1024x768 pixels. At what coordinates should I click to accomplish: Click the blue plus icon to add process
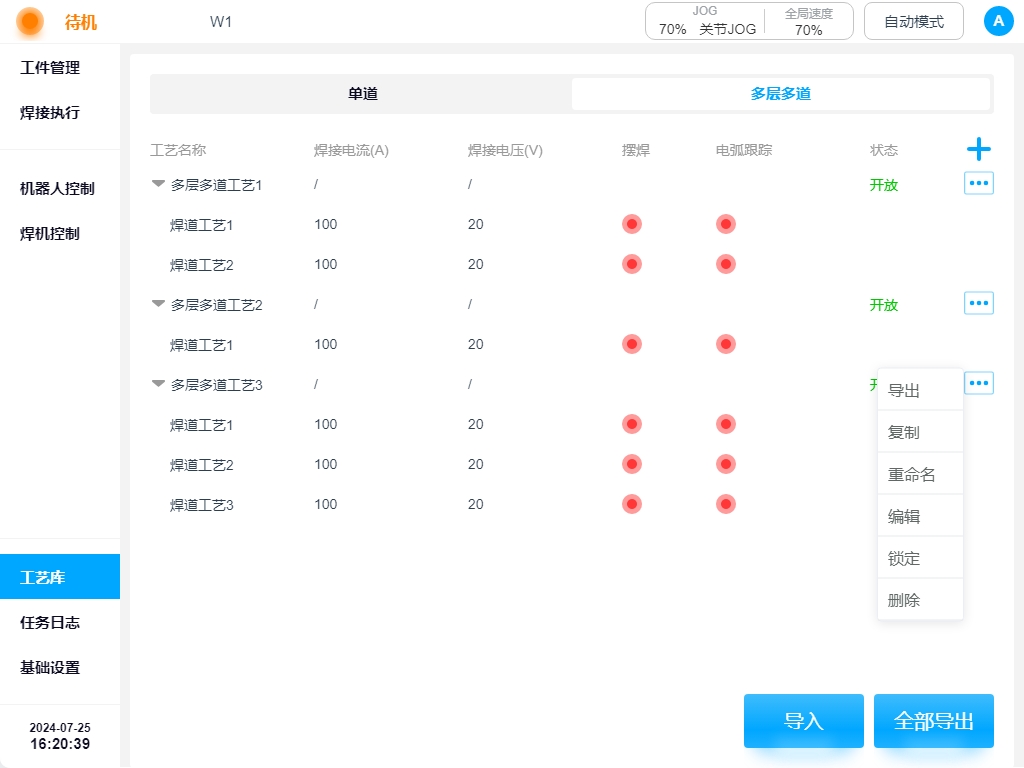978,150
